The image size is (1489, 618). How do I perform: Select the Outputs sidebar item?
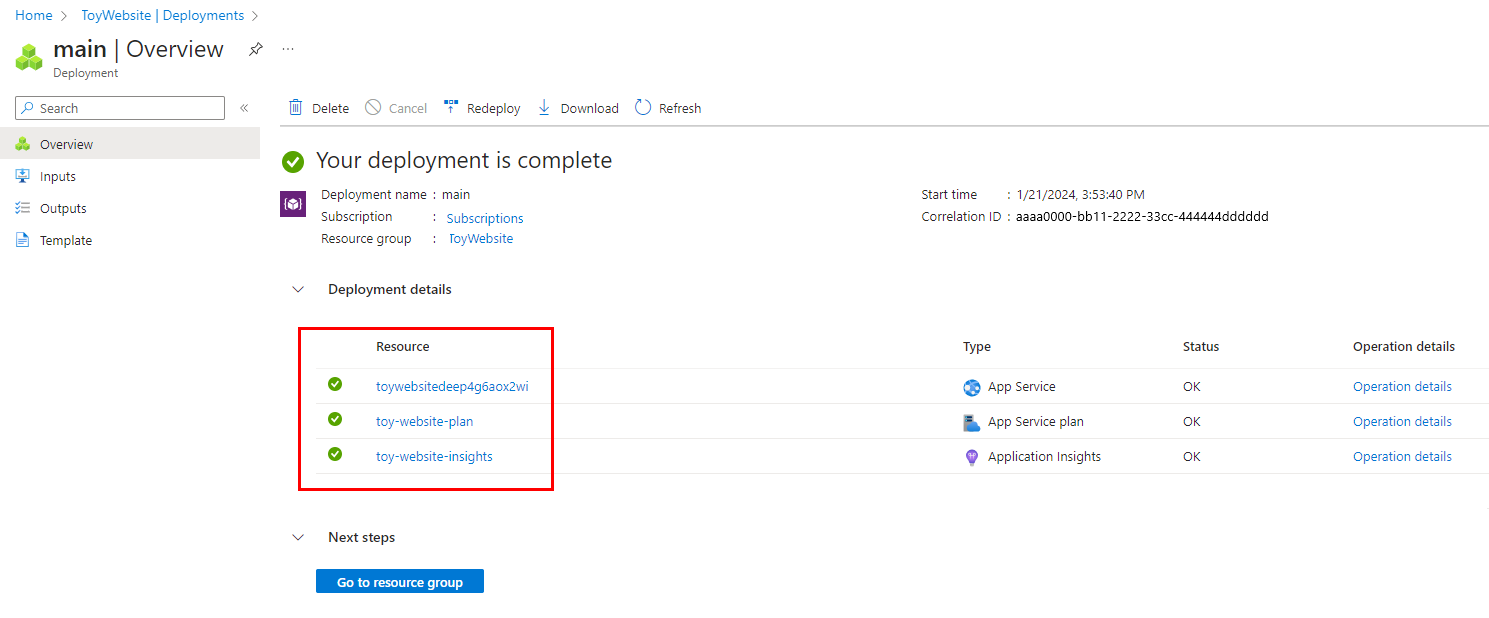[x=63, y=207]
